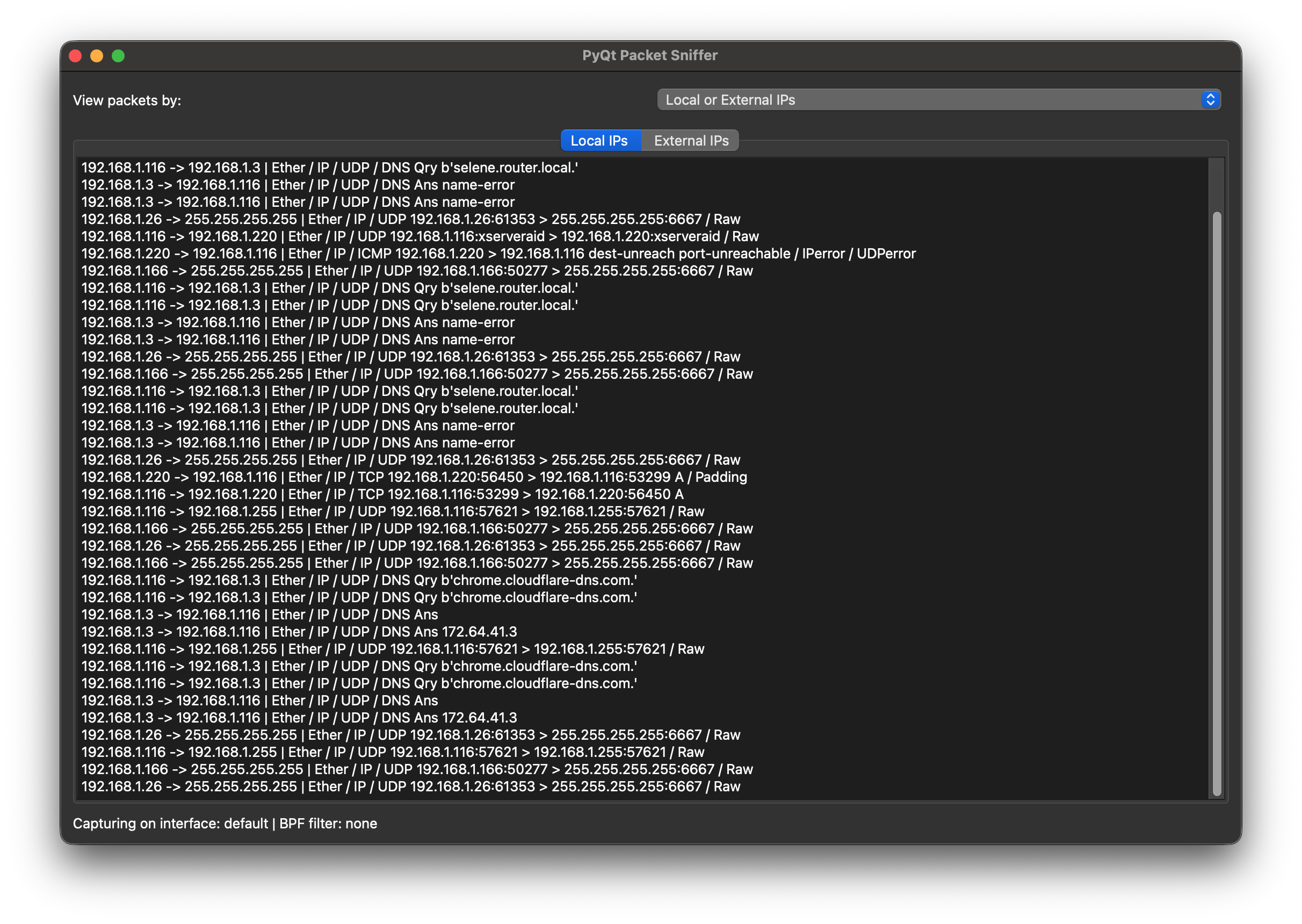Switch to the Local IPs tab
This screenshot has height=924, width=1302.
(599, 141)
